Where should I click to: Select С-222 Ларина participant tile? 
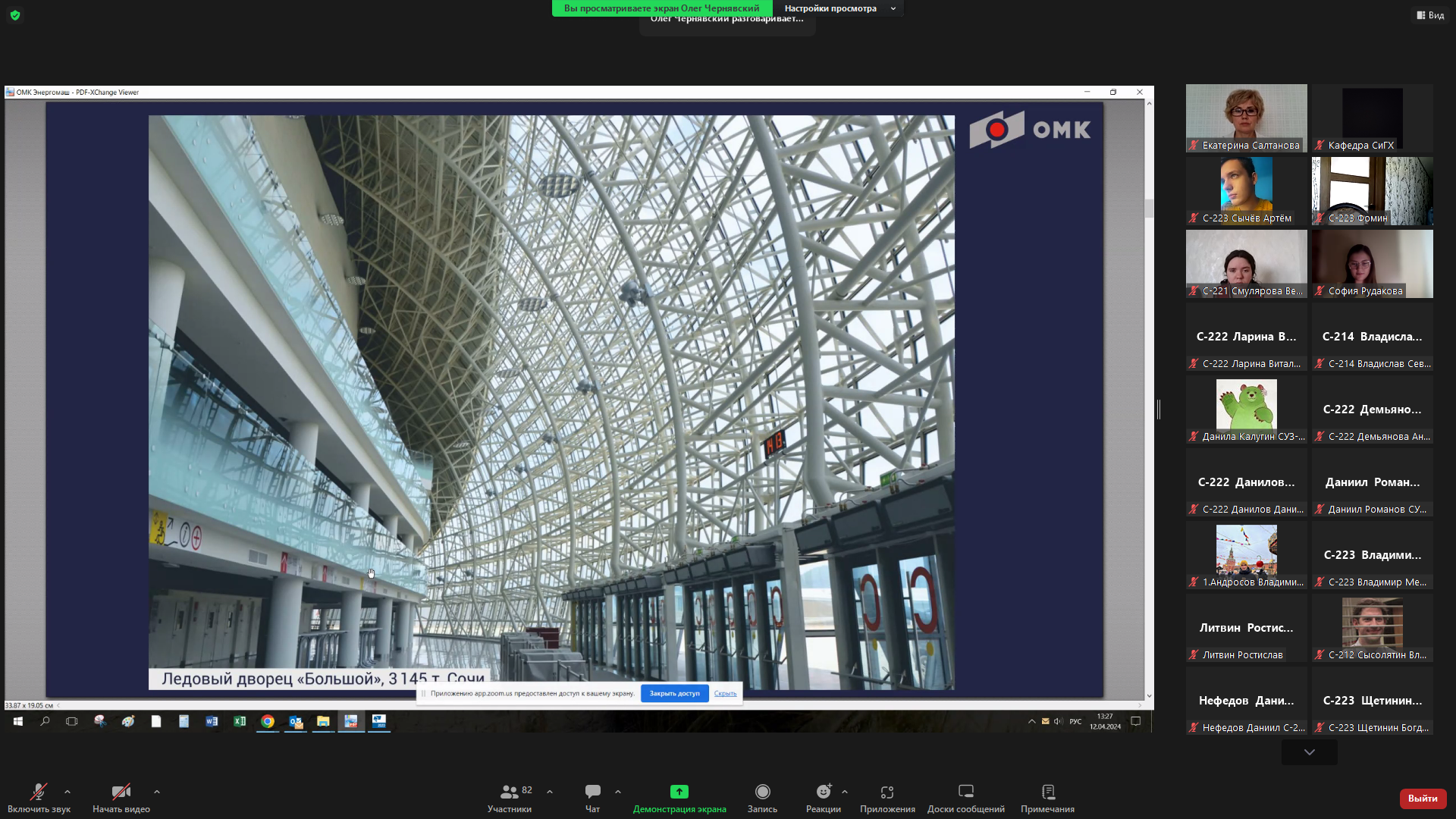click(x=1247, y=337)
